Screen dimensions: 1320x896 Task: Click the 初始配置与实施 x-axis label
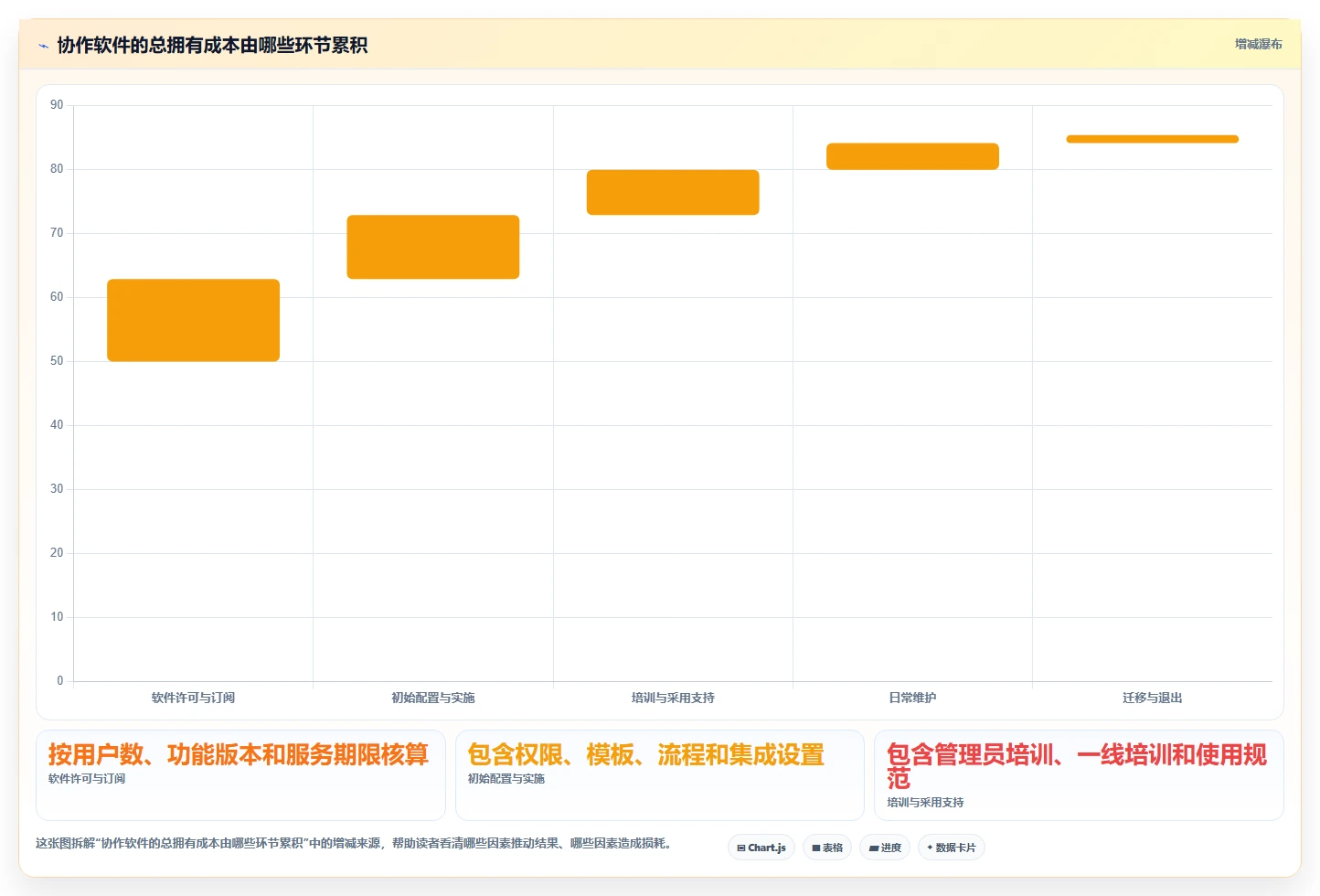click(x=433, y=698)
